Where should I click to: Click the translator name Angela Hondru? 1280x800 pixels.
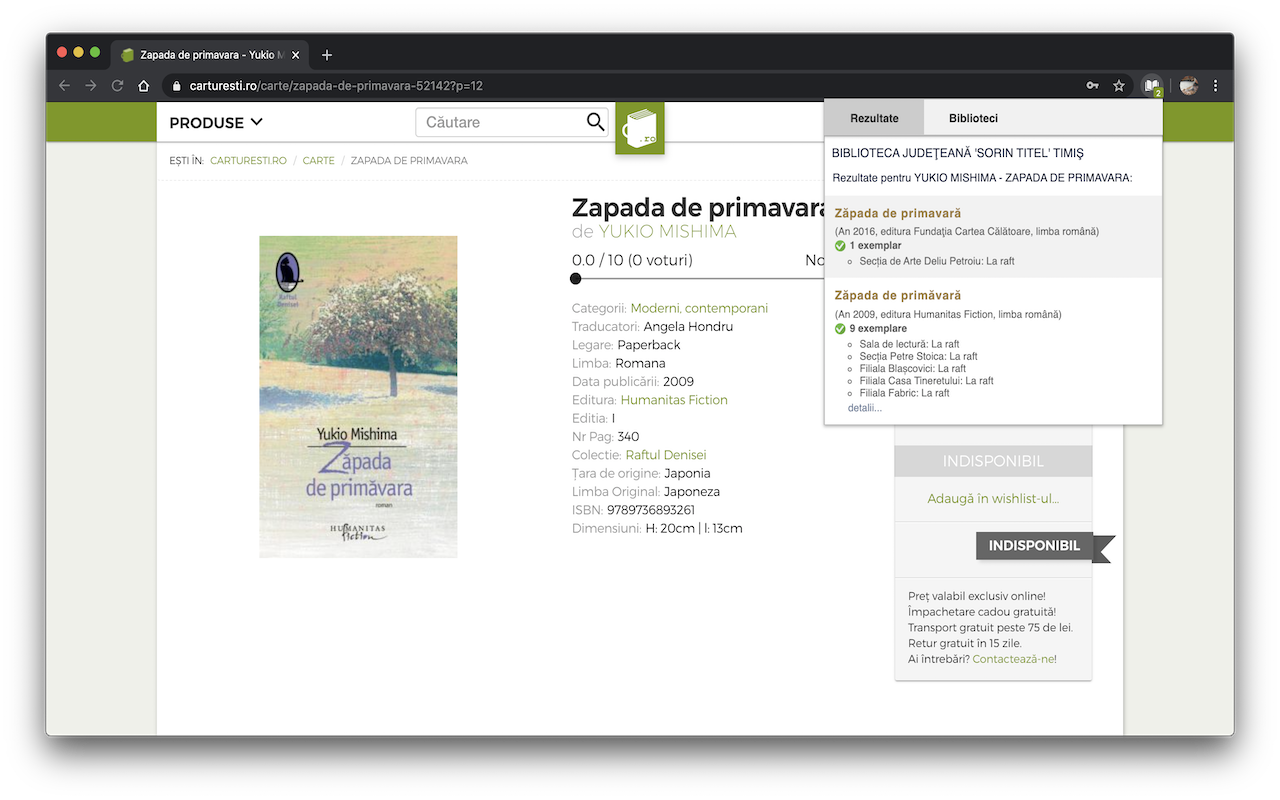coord(688,326)
